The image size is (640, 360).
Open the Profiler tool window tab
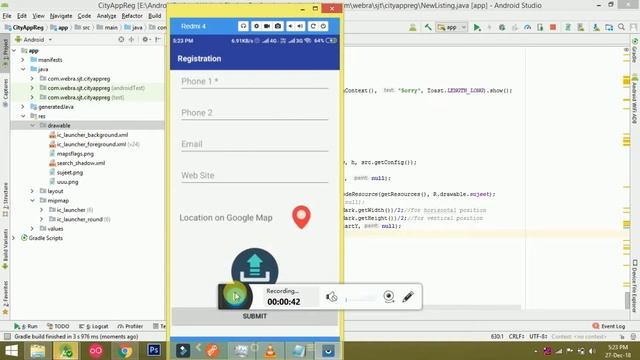[130, 326]
